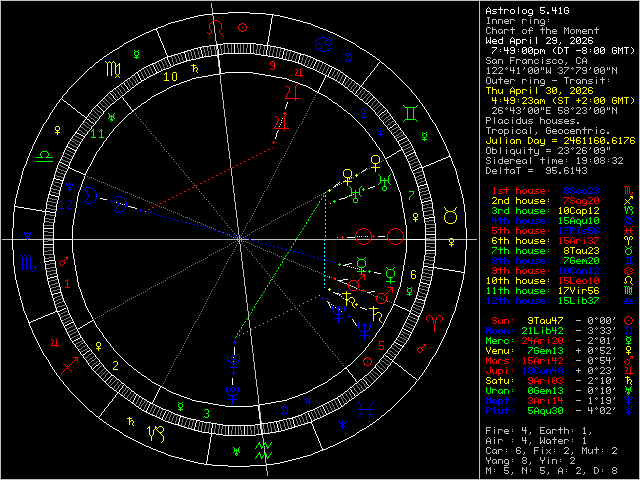The height and width of the screenshot is (480, 640).
Task: Click the green Aquarius sign on zodiac ring
Action: (x=263, y=450)
